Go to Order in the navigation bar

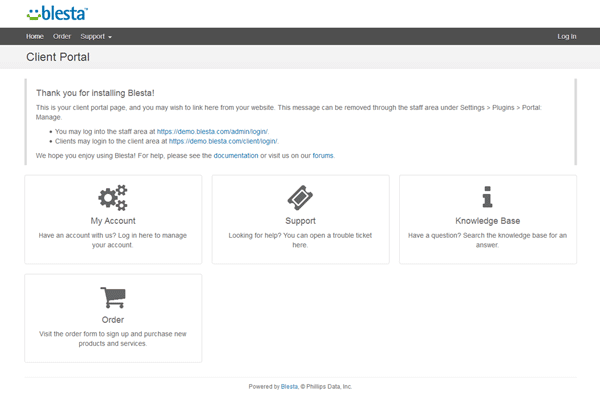click(x=62, y=36)
